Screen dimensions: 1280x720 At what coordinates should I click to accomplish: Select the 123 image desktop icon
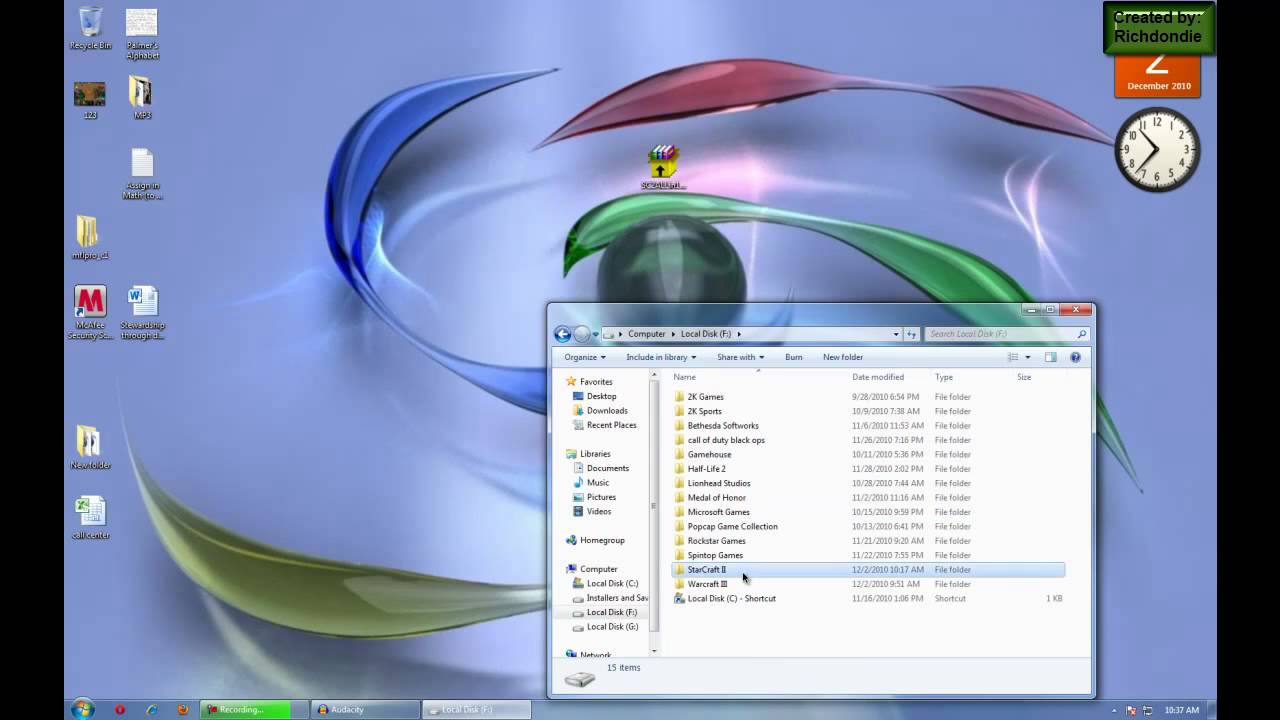(90, 100)
